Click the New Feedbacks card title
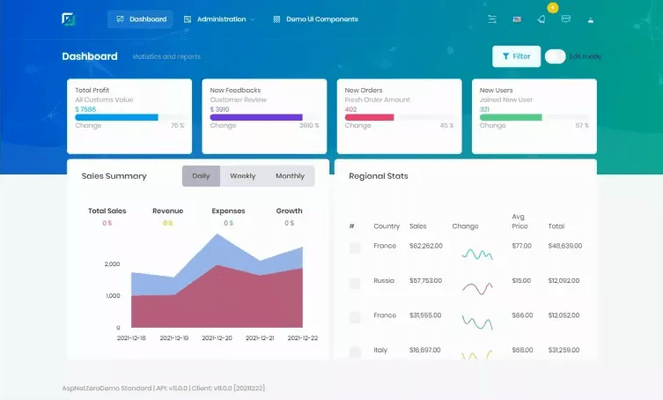Screen dimensions: 663x400 (x=235, y=90)
